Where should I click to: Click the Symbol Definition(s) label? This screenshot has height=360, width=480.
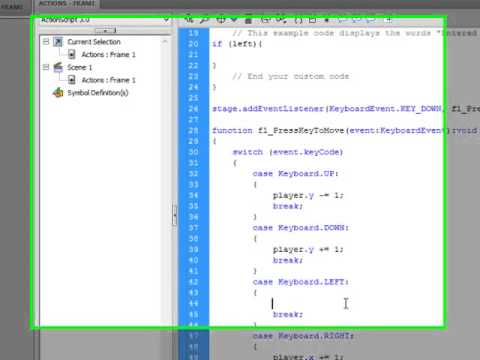click(x=98, y=93)
